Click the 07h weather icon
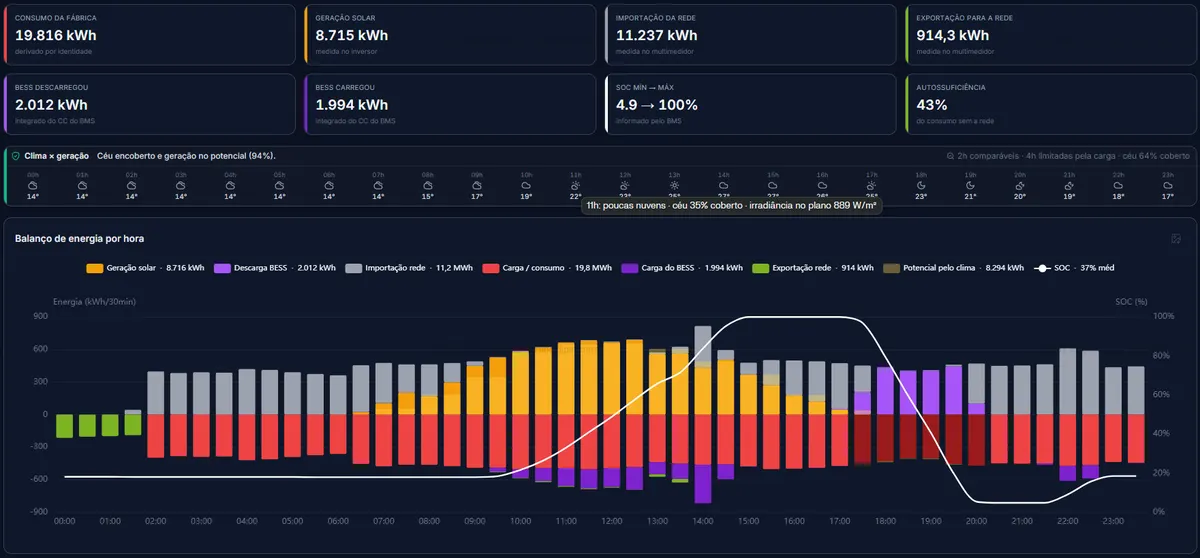The image size is (1200, 558). 378,185
